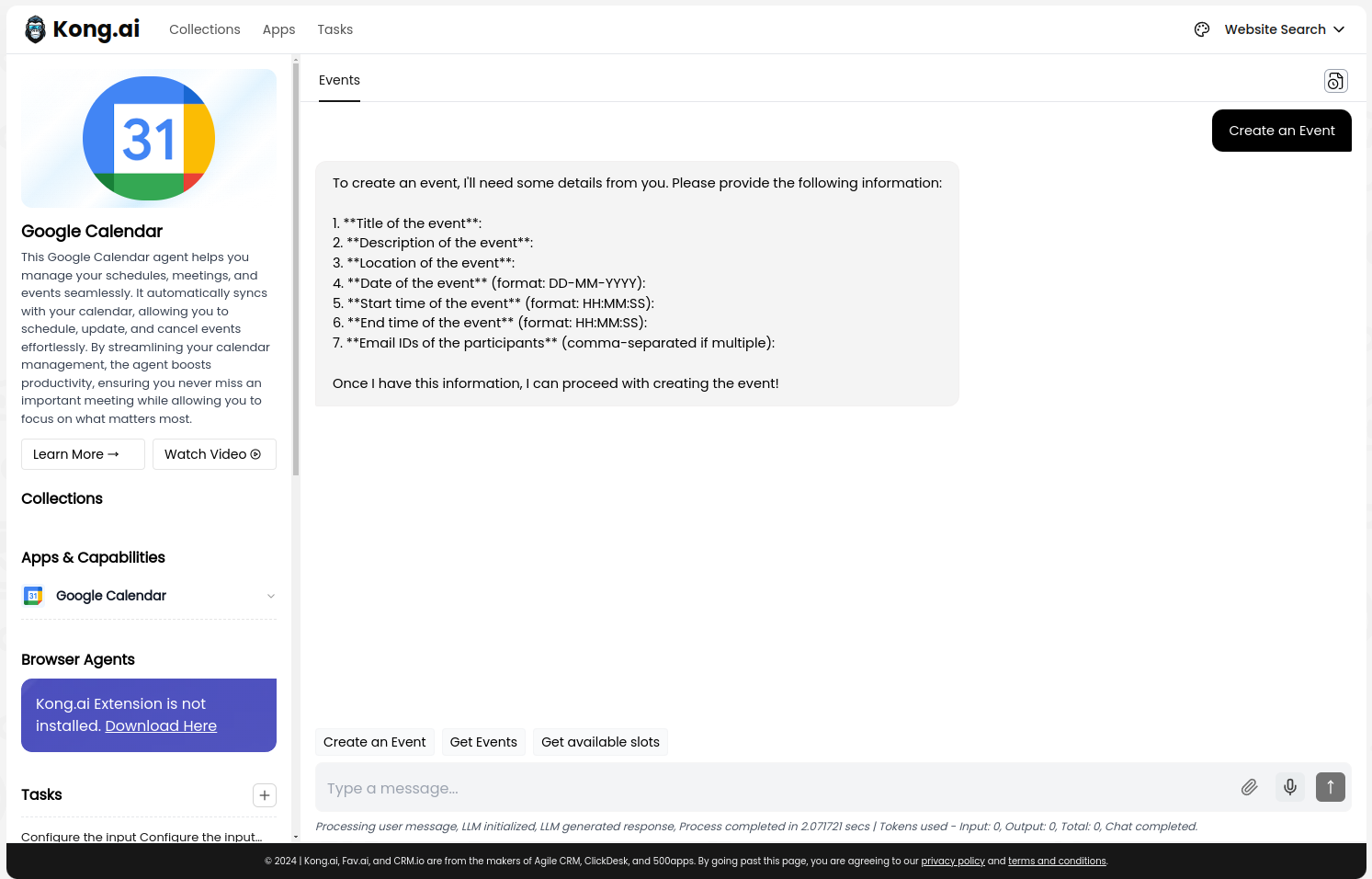Open Tasks in top navigation
Screen dimensions: 1372x879
335,29
